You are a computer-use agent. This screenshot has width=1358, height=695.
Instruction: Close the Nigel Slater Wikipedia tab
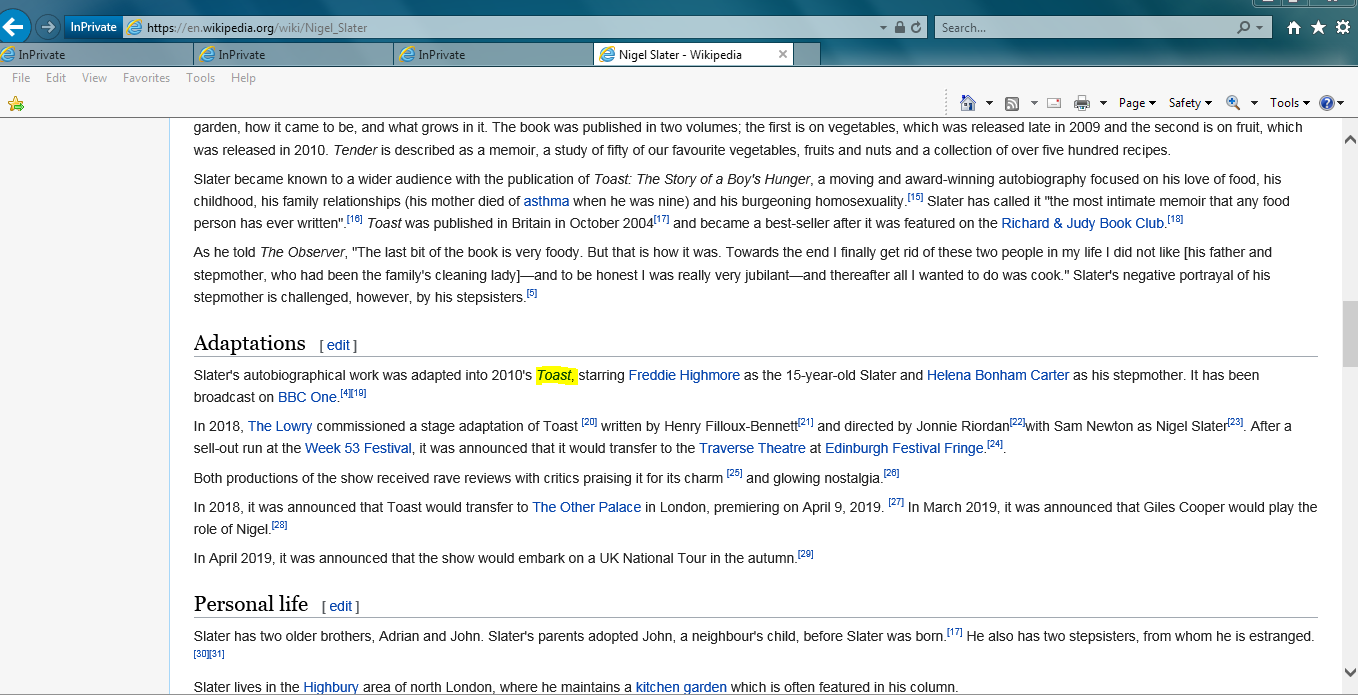coord(783,55)
